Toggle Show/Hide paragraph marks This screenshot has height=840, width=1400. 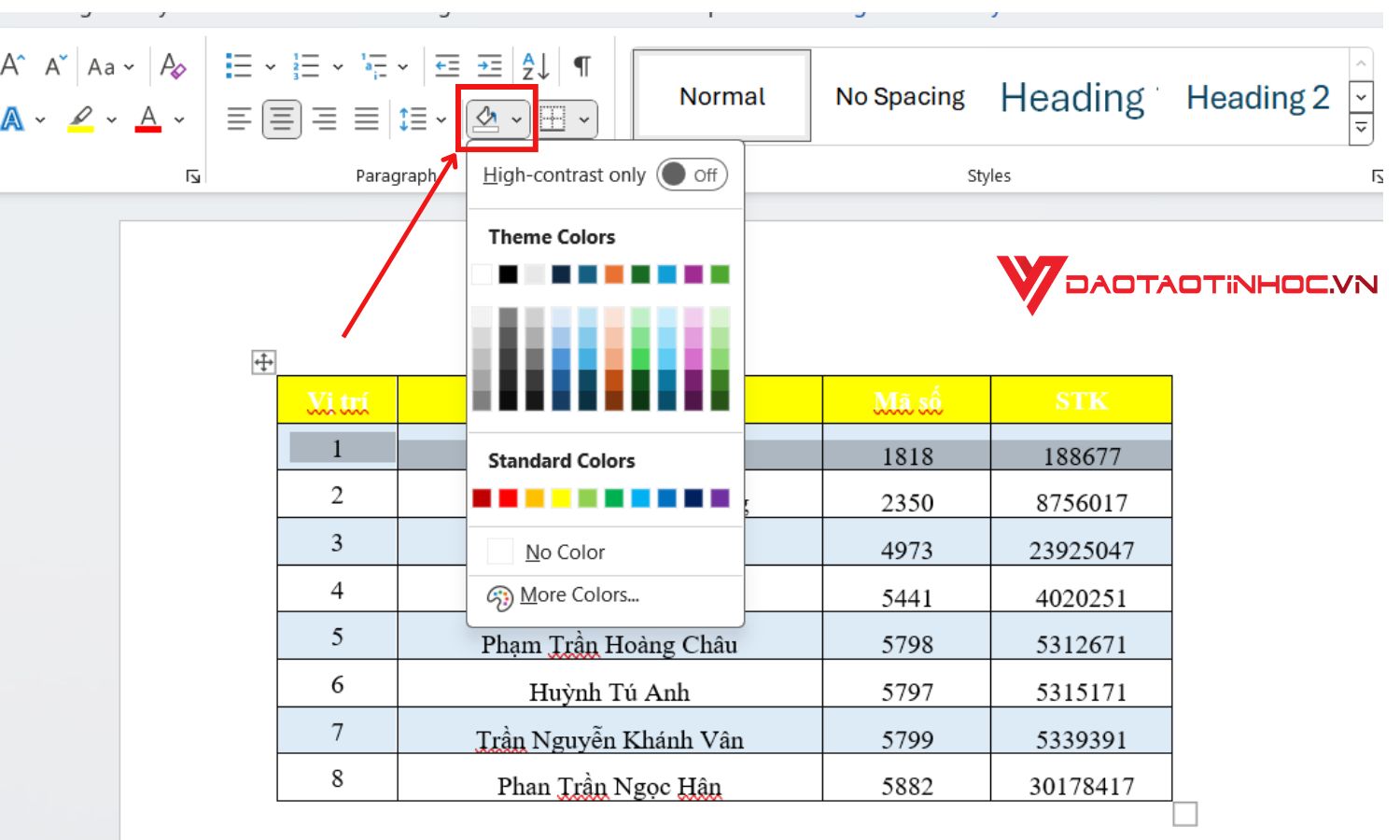582,65
